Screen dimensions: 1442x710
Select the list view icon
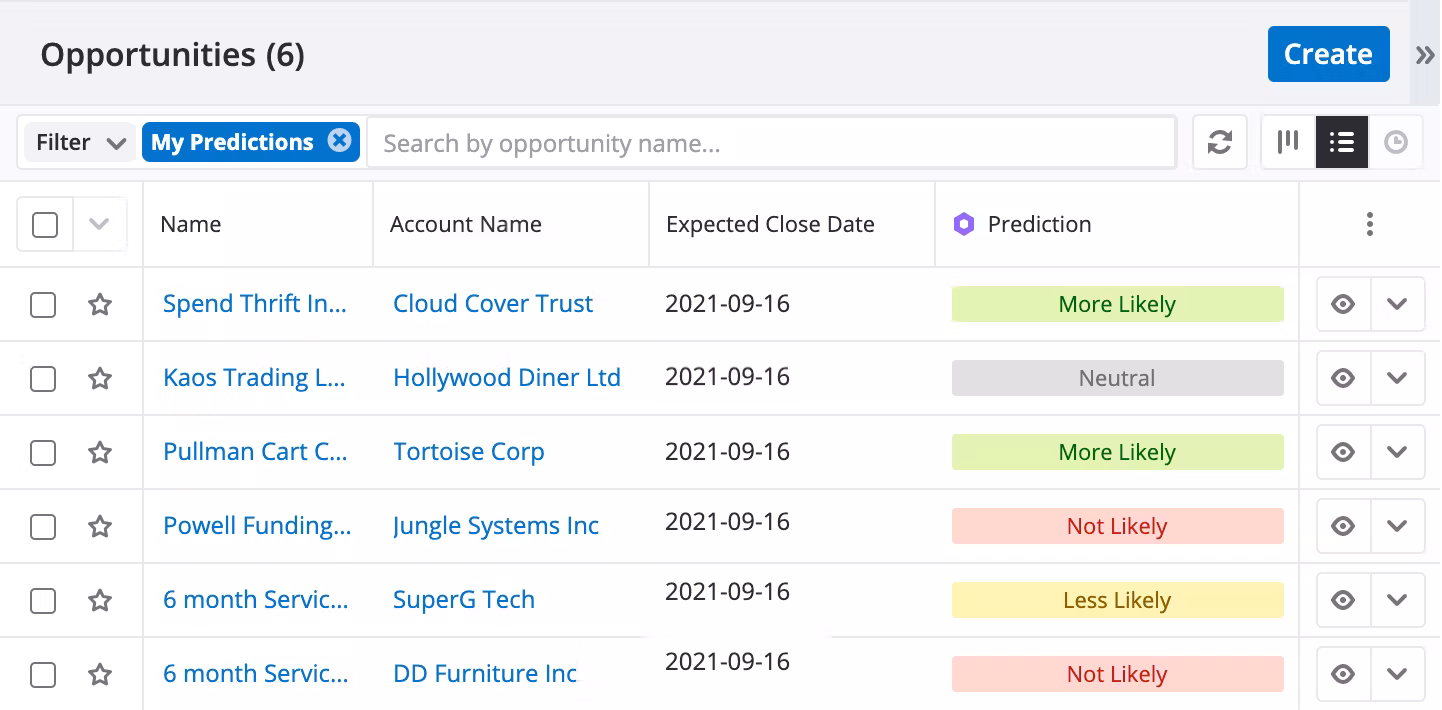(1341, 142)
